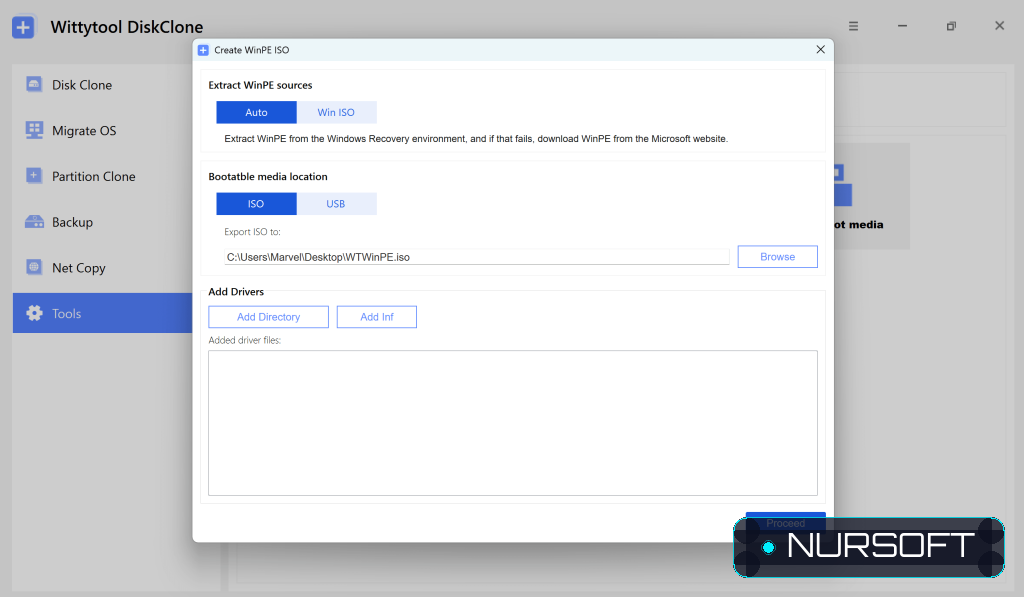
Task: Click the Create WinPE ISO dialog icon
Action: [x=203, y=50]
